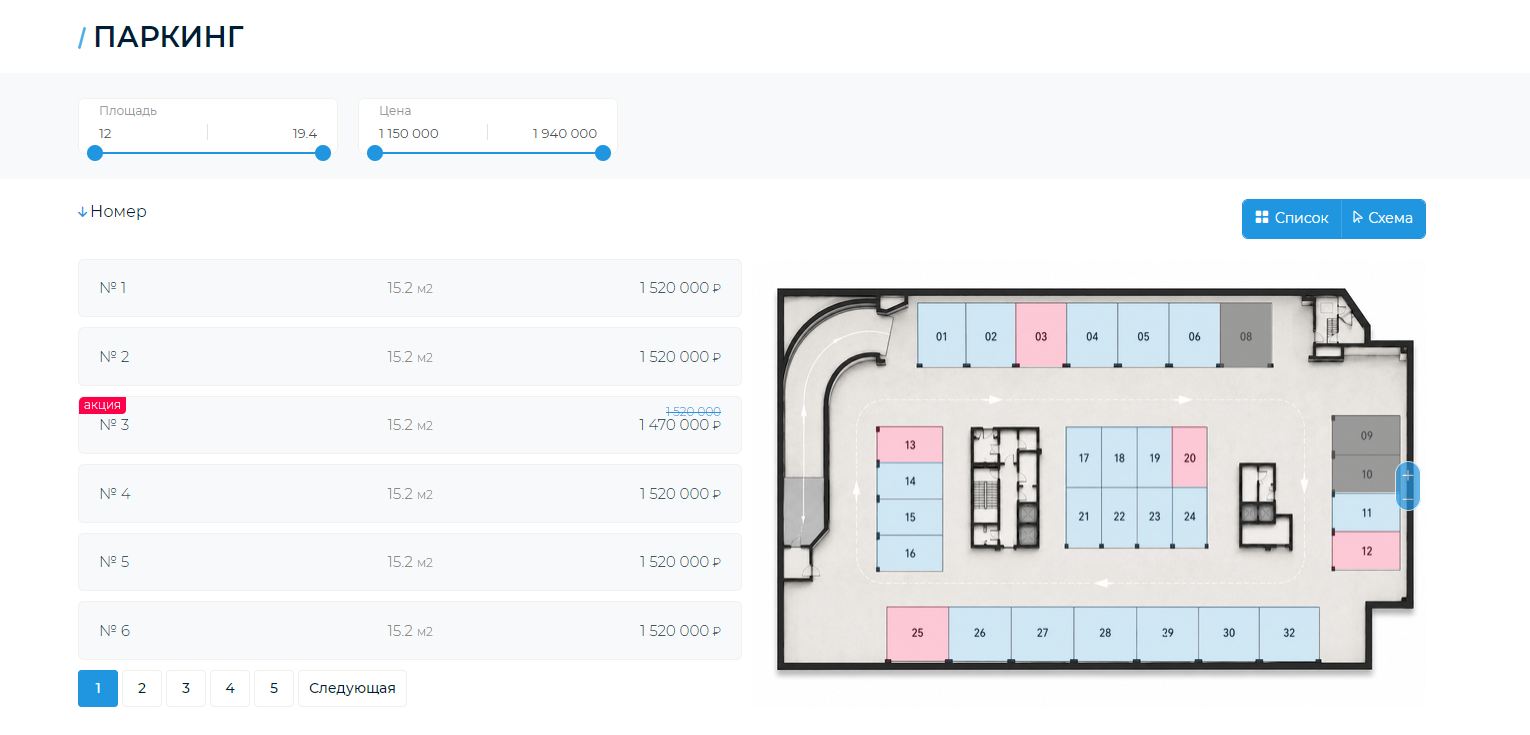The image size is (1530, 735).
Task: Grab the left Площадь slider handle
Action: pos(95,153)
